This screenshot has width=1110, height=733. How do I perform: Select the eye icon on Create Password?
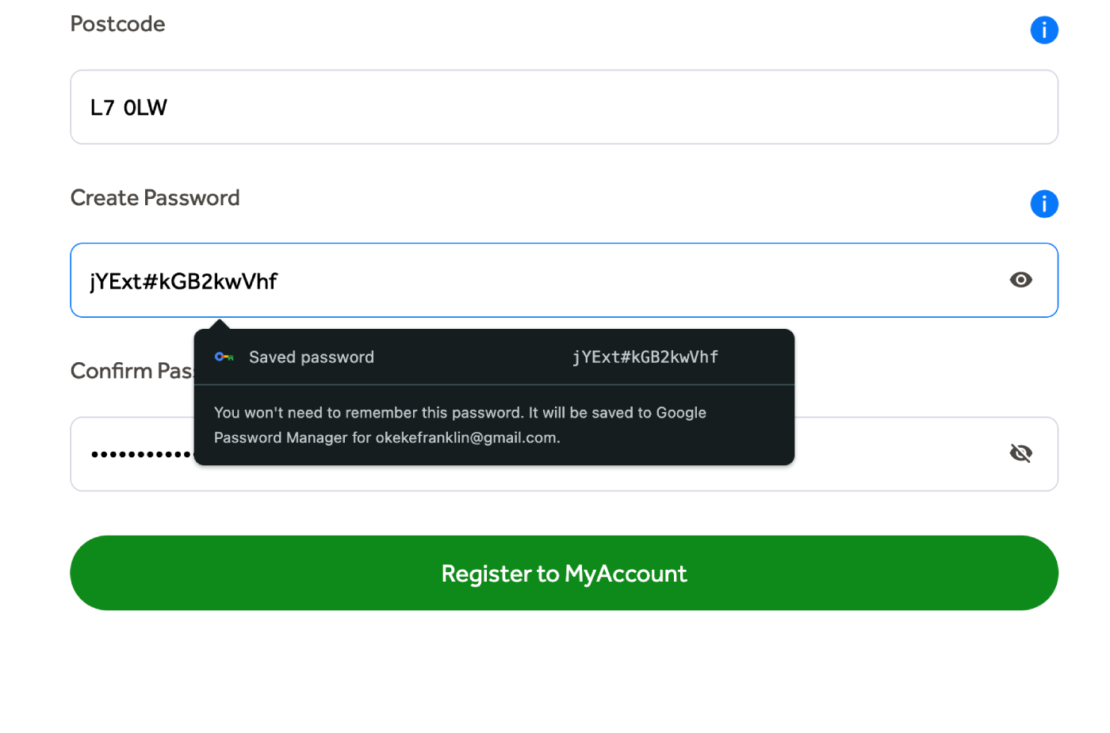pyautogui.click(x=1020, y=280)
